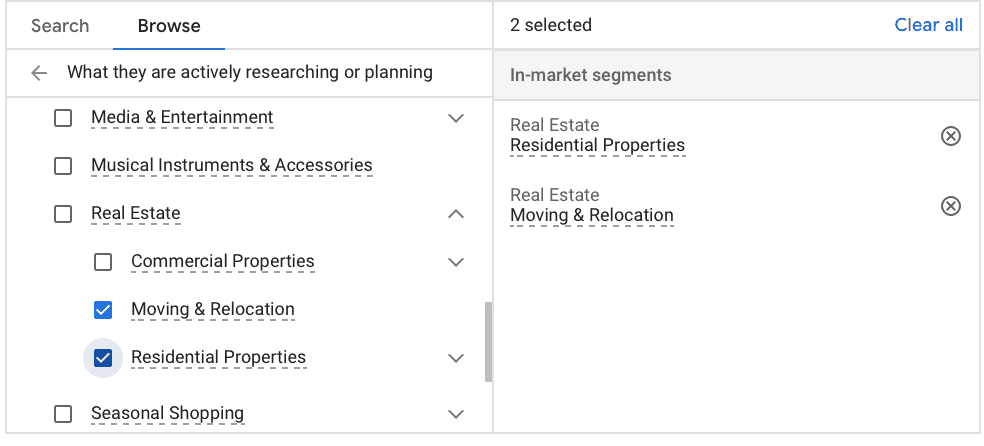Check the Media & Entertainment checkbox
This screenshot has width=984, height=446.
pos(63,118)
